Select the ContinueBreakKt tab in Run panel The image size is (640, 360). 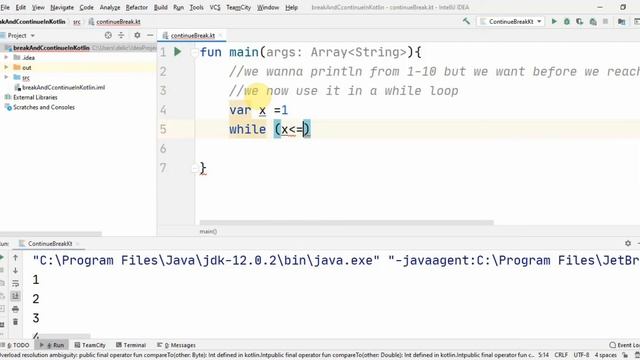click(x=50, y=244)
